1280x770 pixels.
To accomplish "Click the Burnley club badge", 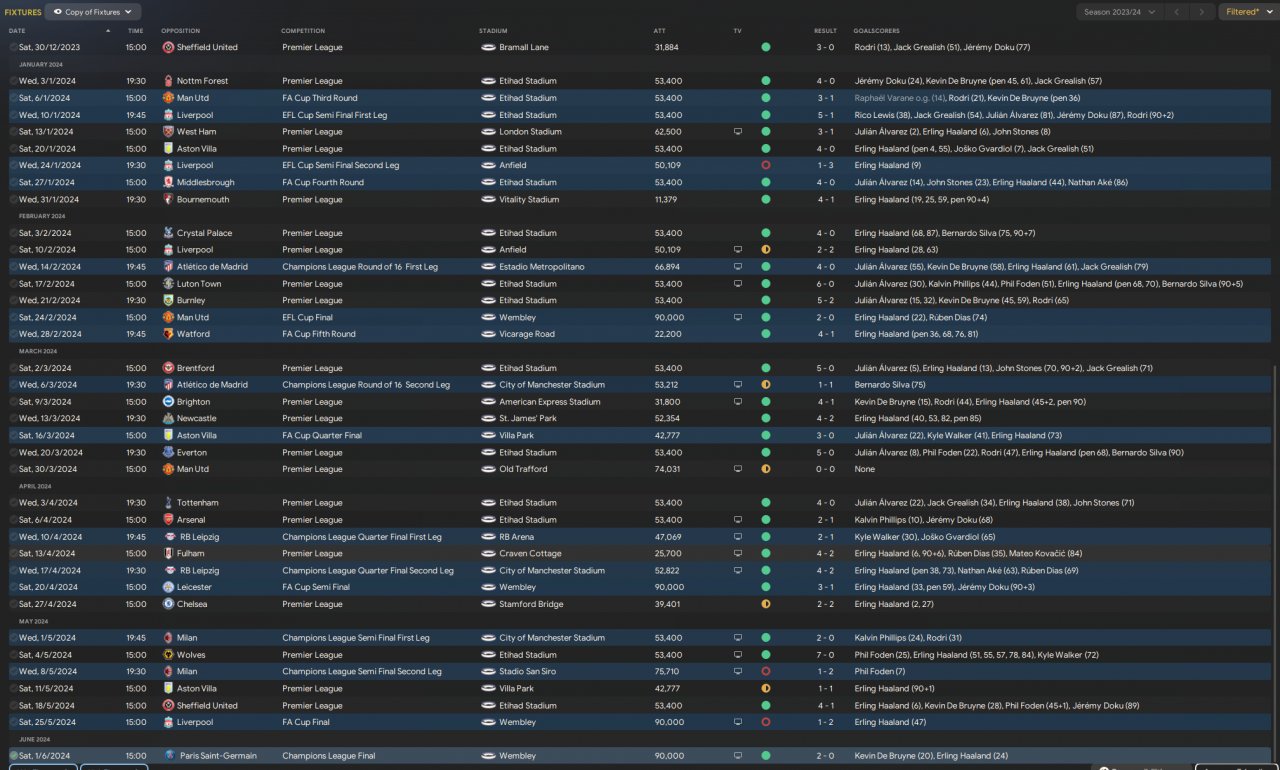I will pos(168,300).
